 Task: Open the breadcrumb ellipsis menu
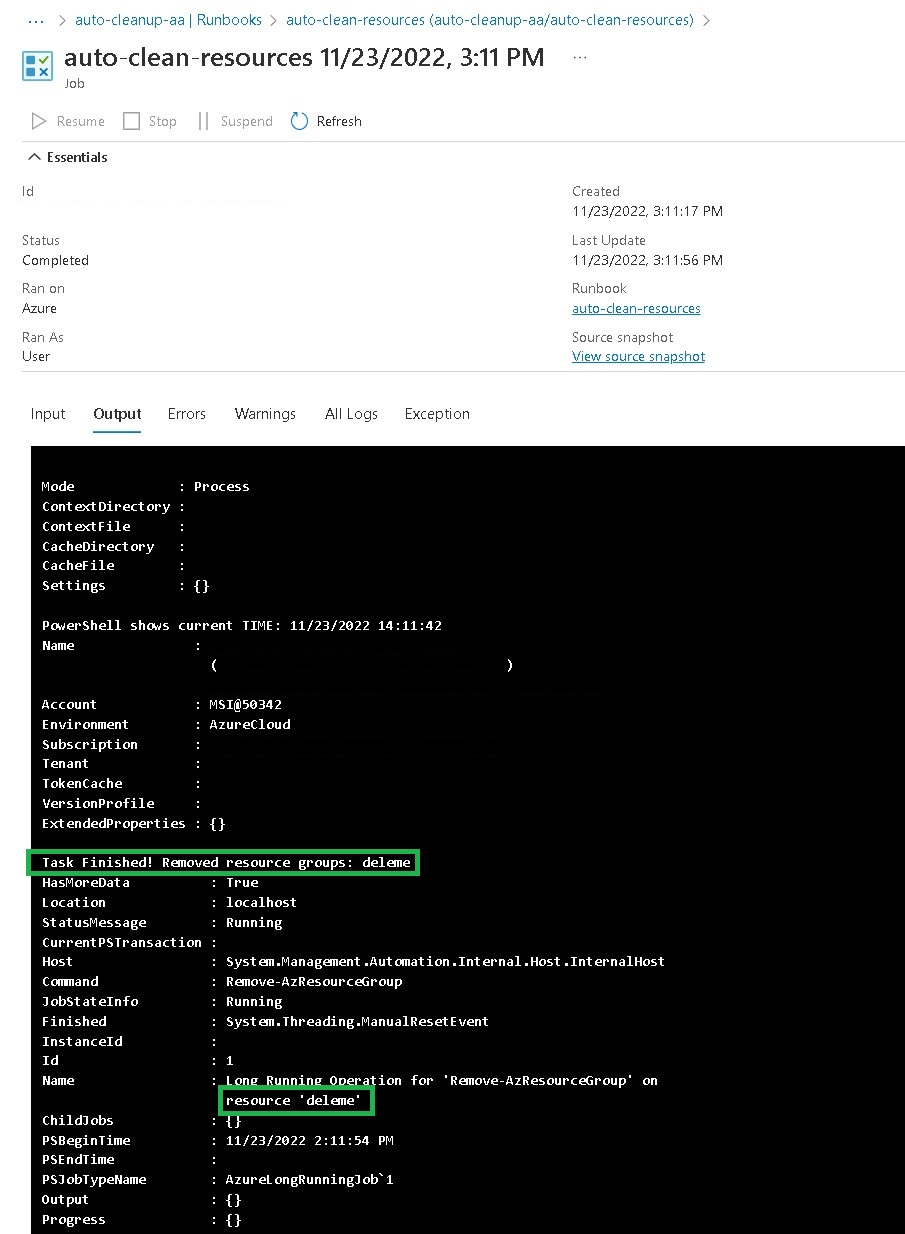(36, 20)
